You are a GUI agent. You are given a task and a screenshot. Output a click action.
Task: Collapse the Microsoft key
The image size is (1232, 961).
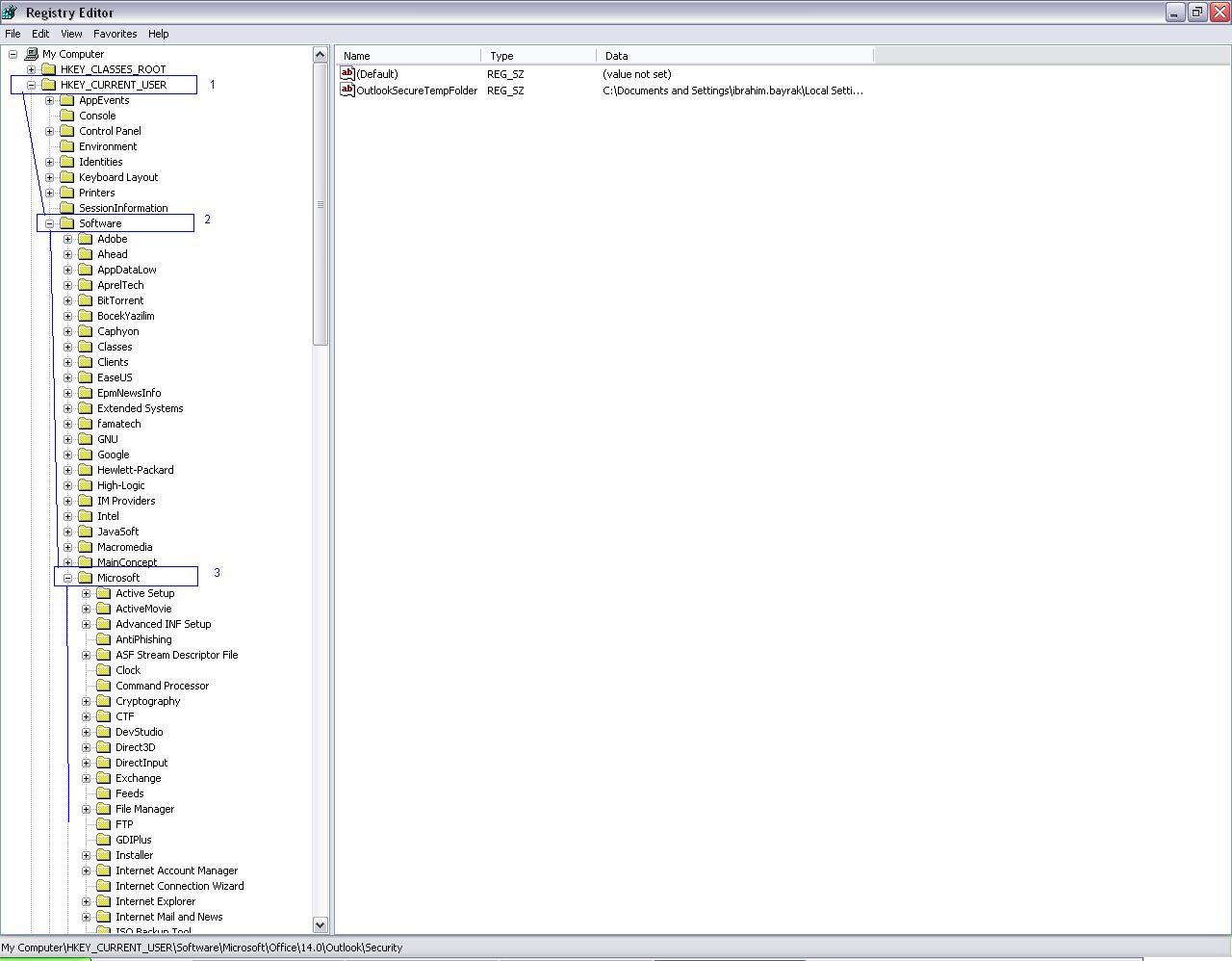(x=67, y=578)
